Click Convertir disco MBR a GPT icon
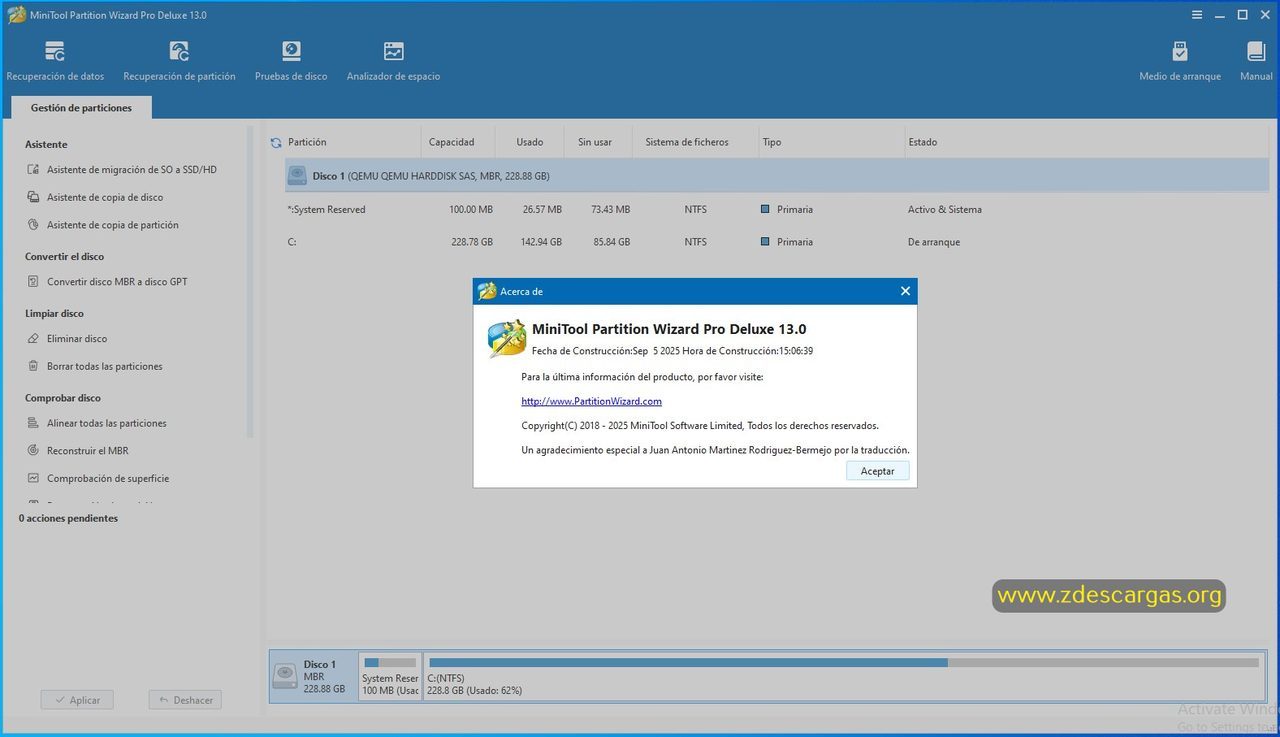The width and height of the screenshot is (1280, 737). click(34, 282)
